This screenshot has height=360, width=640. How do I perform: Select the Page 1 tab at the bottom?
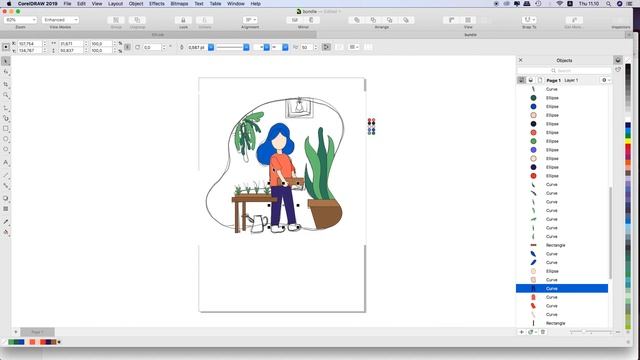tap(37, 332)
